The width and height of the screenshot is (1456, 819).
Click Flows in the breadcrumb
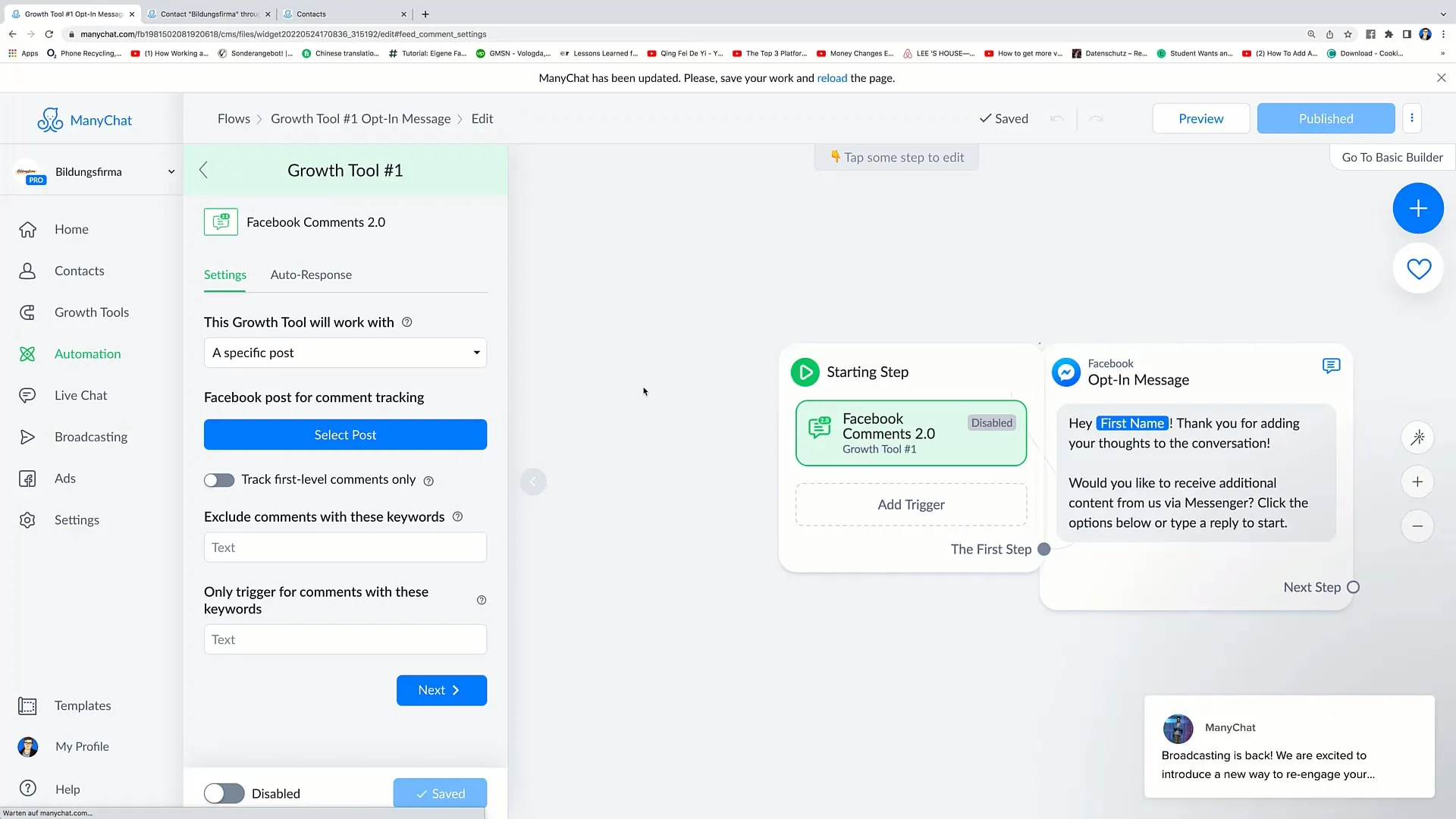(234, 119)
